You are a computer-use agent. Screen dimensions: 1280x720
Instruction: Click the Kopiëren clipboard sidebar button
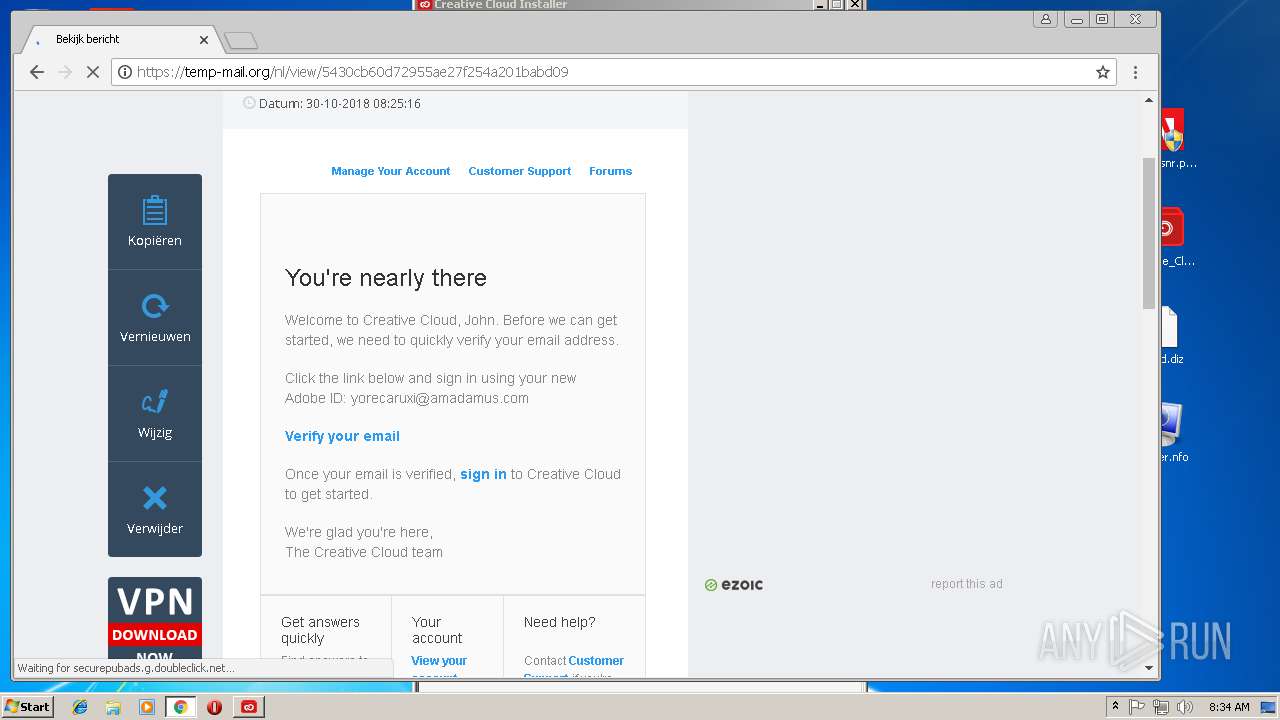coord(155,222)
